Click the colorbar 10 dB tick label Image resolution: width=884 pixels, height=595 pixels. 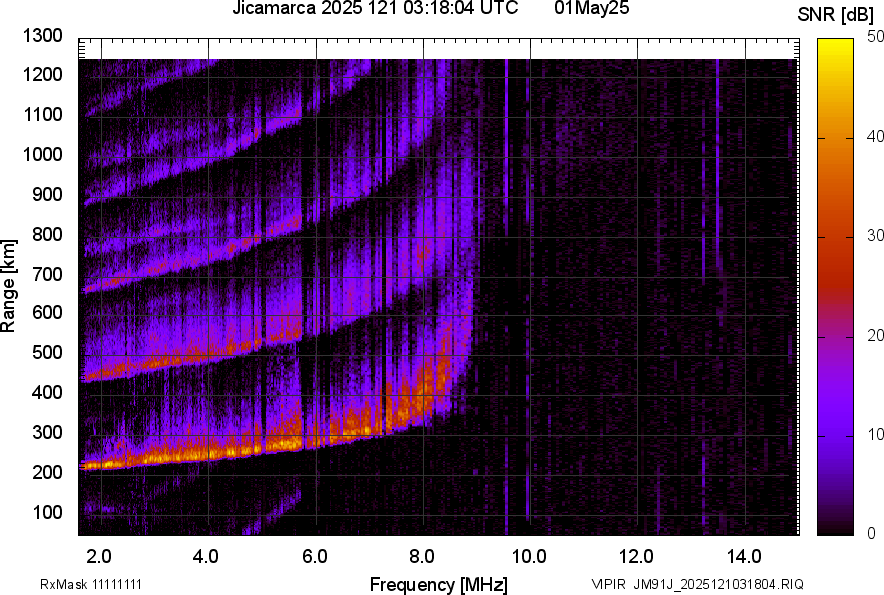875,434
